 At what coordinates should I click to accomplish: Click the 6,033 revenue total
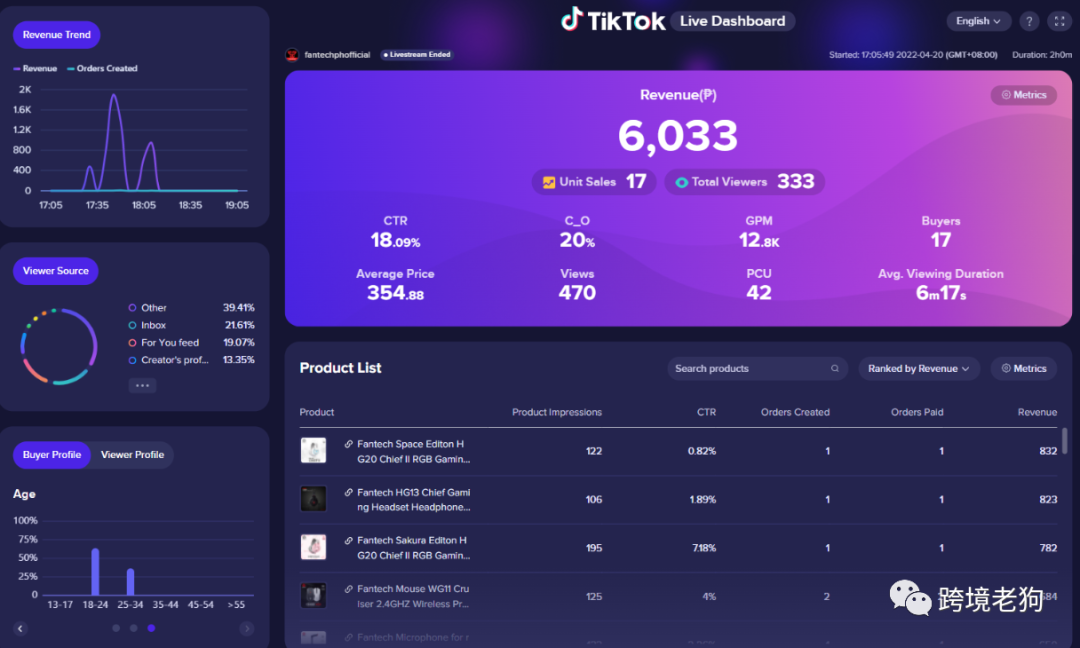click(x=678, y=136)
